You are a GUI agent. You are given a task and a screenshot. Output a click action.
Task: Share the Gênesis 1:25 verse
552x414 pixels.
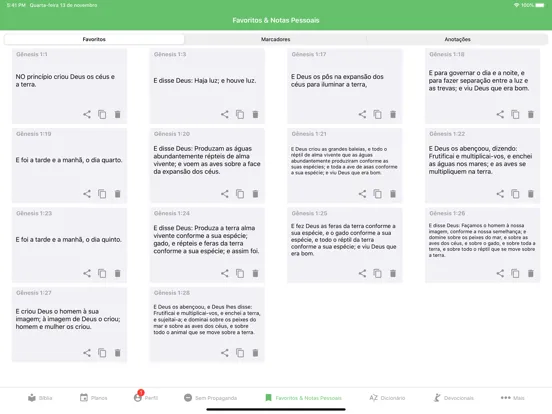[362, 273]
